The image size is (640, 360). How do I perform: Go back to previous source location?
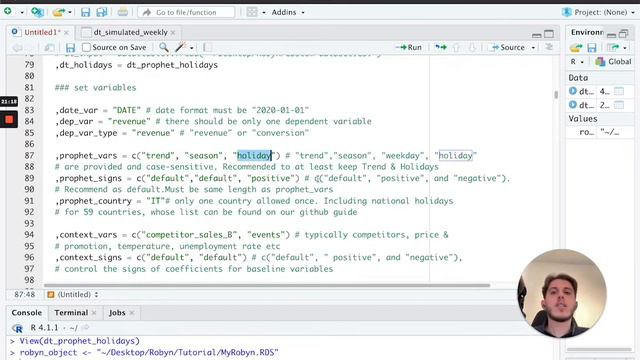pos(18,47)
